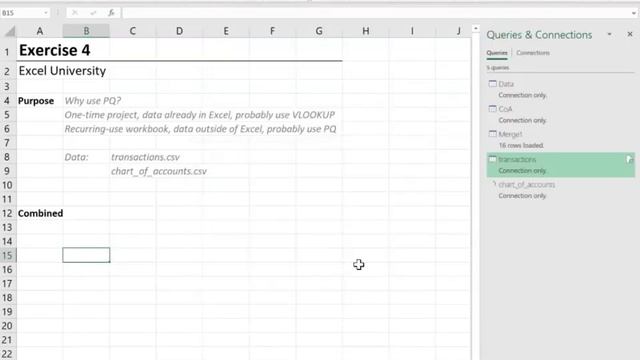This screenshot has height=360, width=640.
Task: Click 'Connection only' under the CoA query
Action: point(522,120)
